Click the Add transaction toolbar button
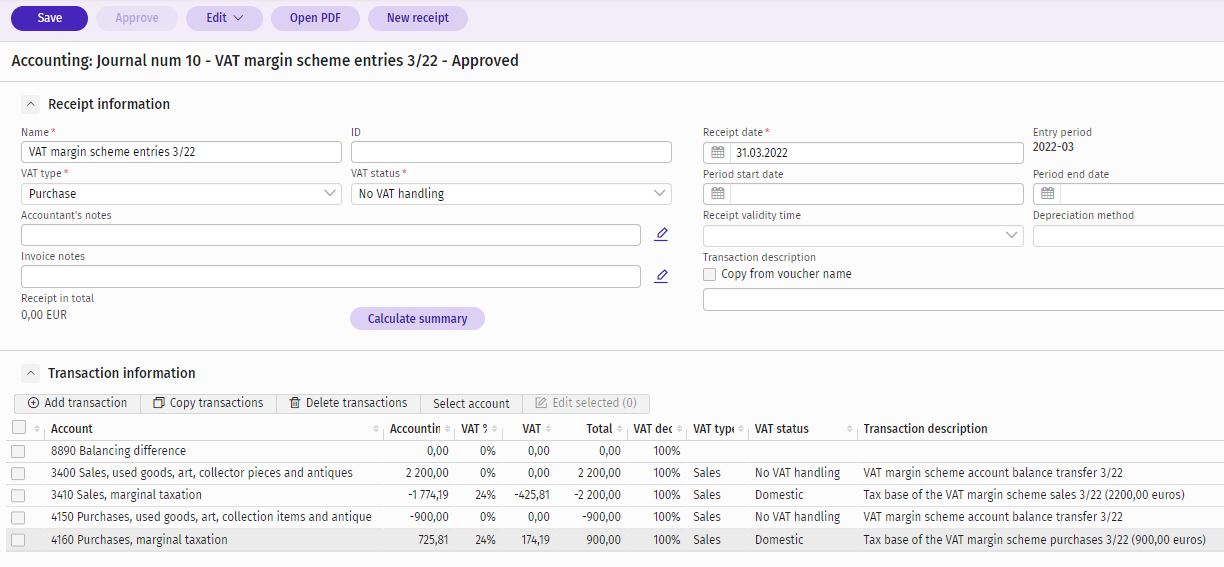The width and height of the screenshot is (1224, 567). [x=77, y=403]
